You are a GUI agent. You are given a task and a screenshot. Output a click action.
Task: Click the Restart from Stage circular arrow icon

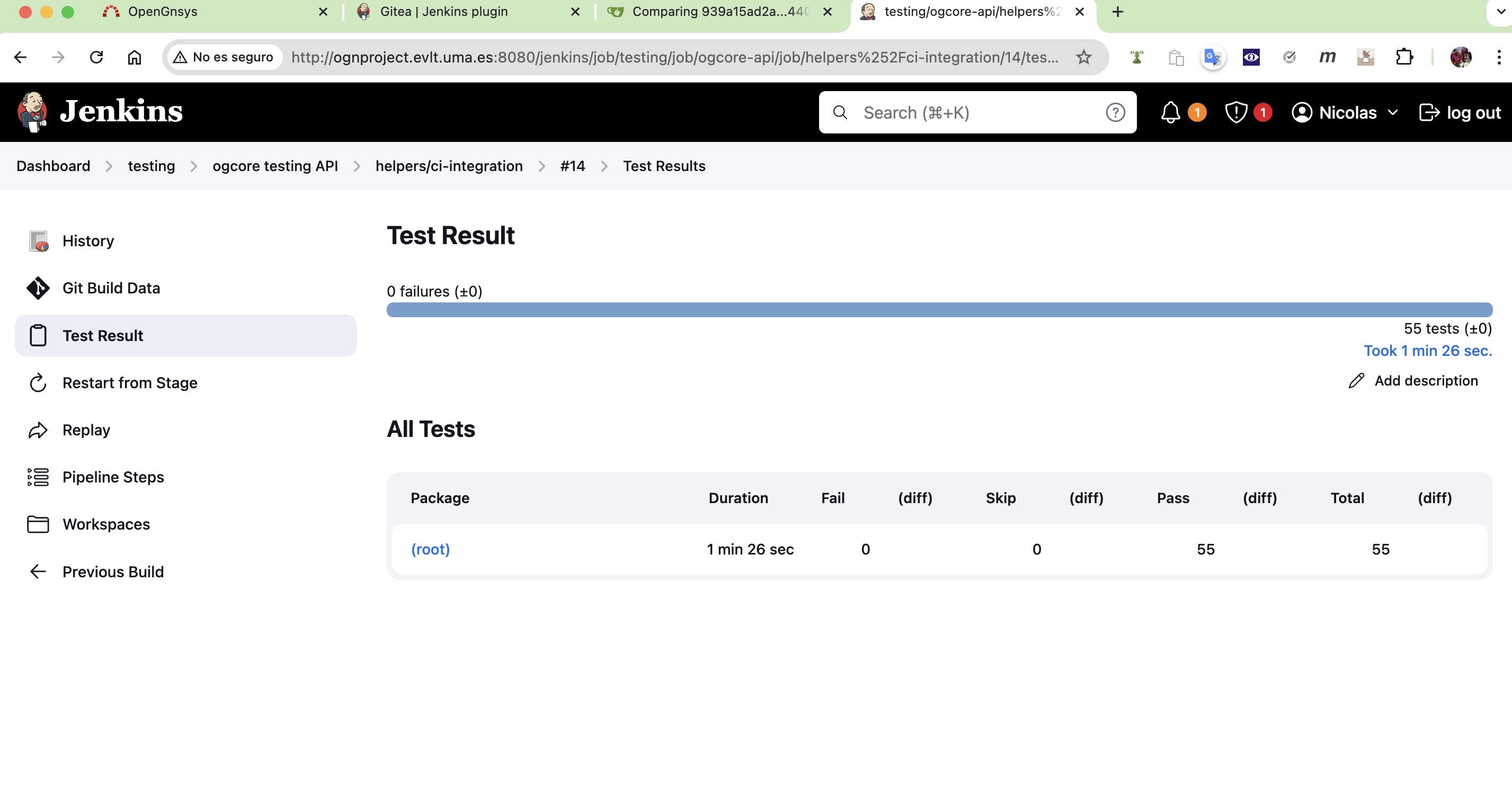tap(38, 382)
